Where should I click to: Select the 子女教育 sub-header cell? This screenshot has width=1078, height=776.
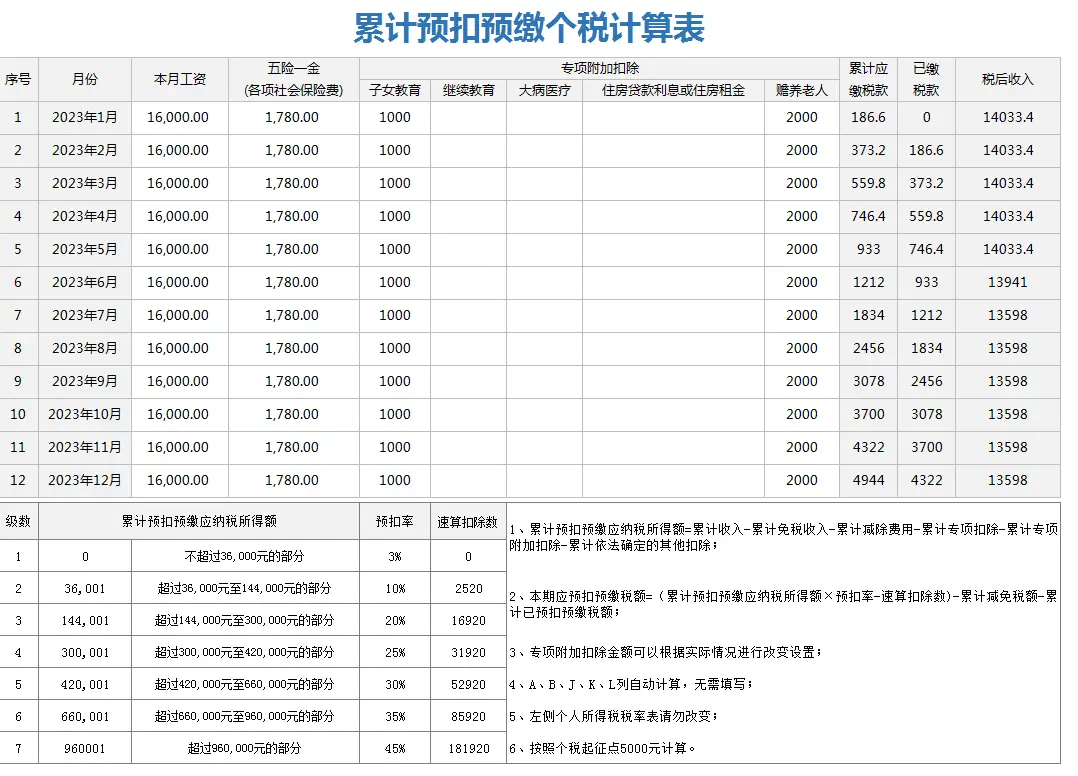point(395,90)
